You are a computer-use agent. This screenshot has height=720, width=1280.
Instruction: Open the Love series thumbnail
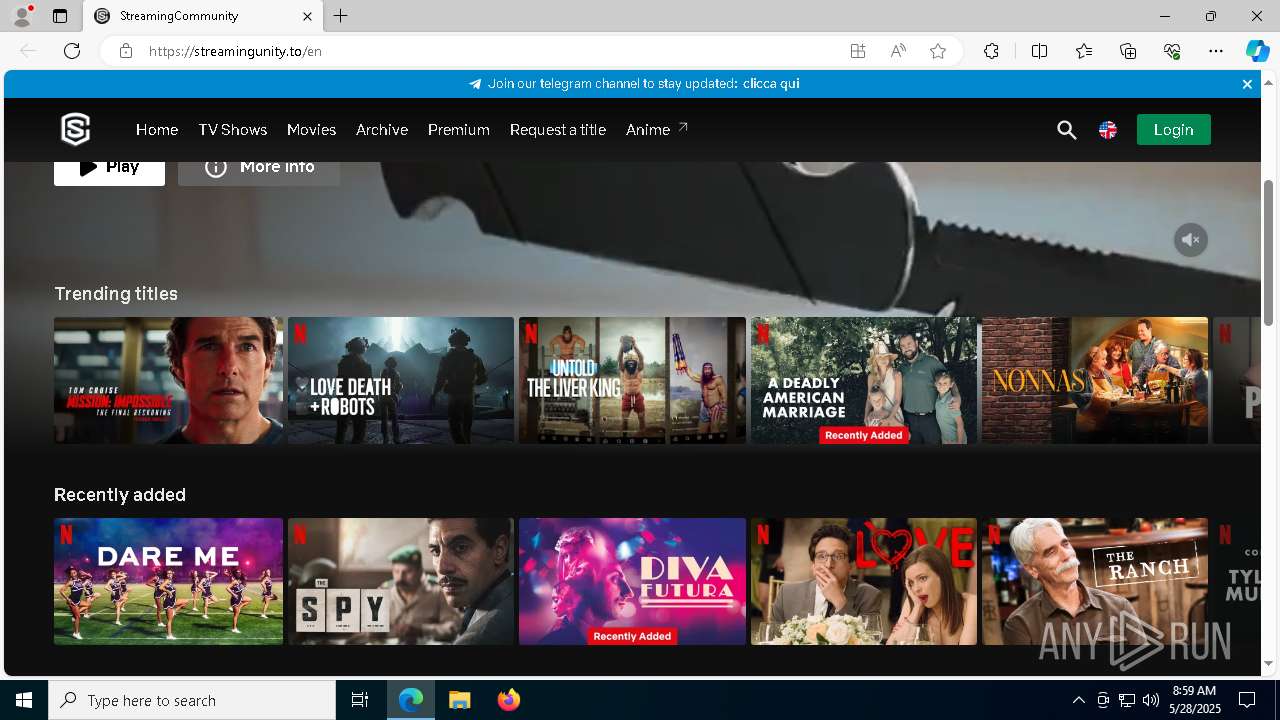pyautogui.click(x=864, y=581)
